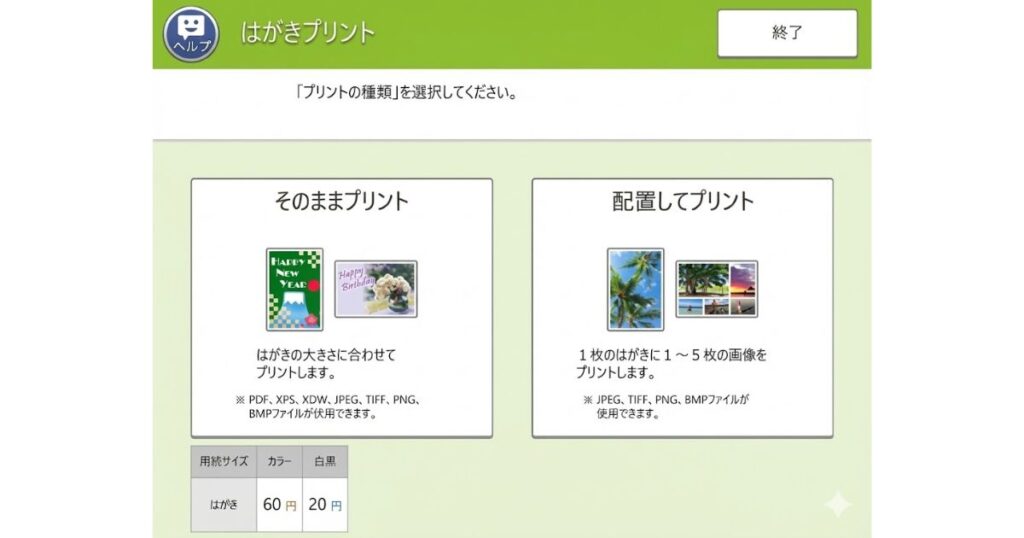The image size is (1024, 538).
Task: Click the はがきプリント title in header
Action: click(x=308, y=32)
